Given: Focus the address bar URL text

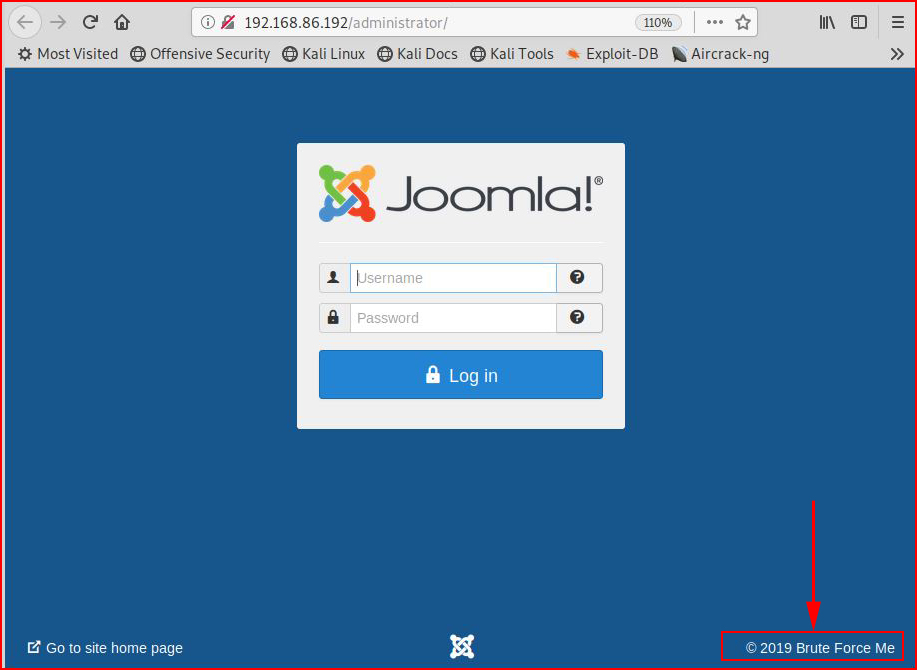Looking at the screenshot, I should point(346,23).
